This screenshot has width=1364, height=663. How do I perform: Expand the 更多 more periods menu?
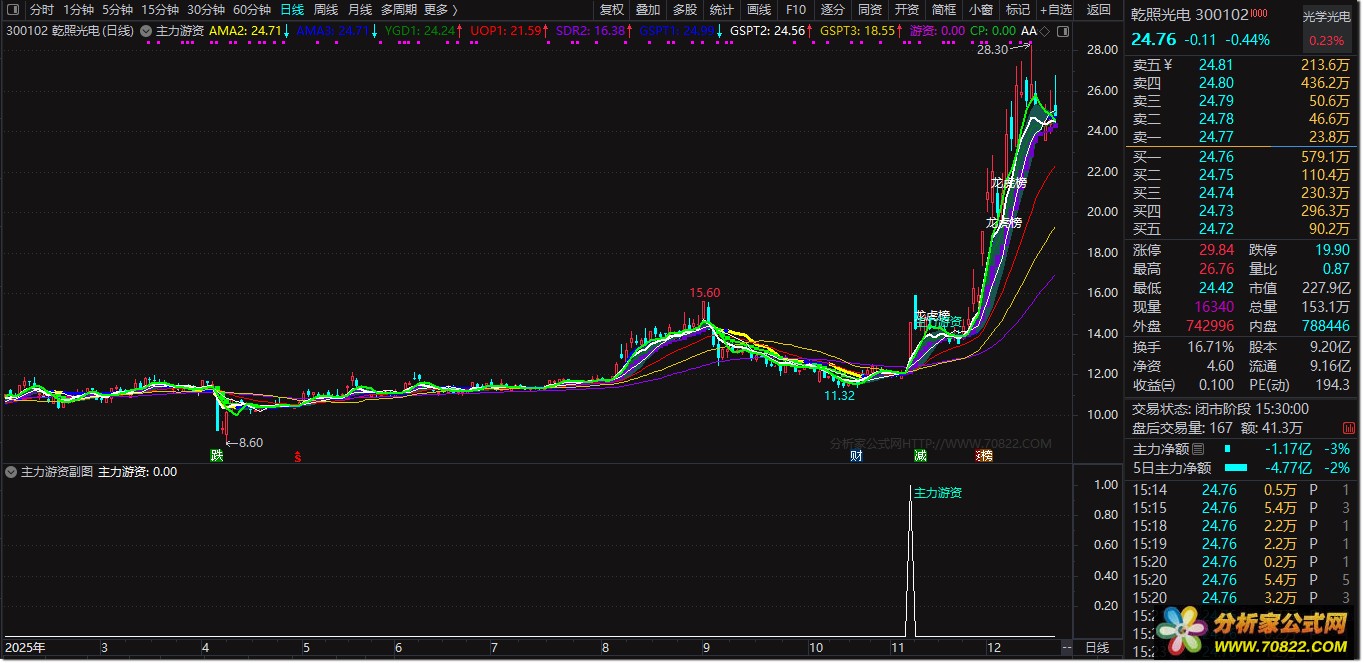point(441,10)
